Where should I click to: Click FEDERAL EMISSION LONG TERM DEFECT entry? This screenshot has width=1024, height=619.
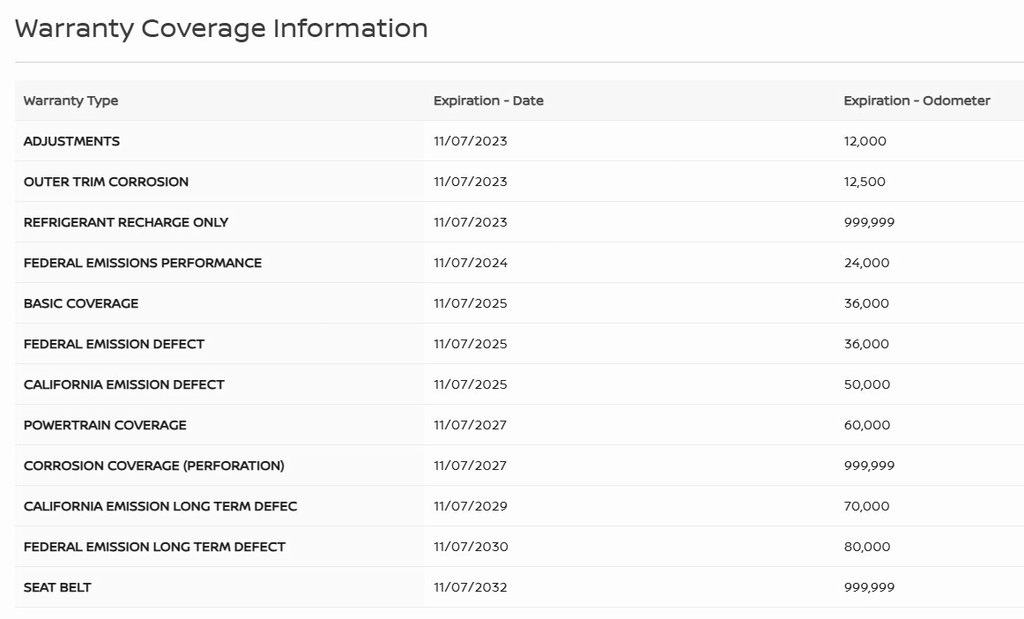[154, 547]
